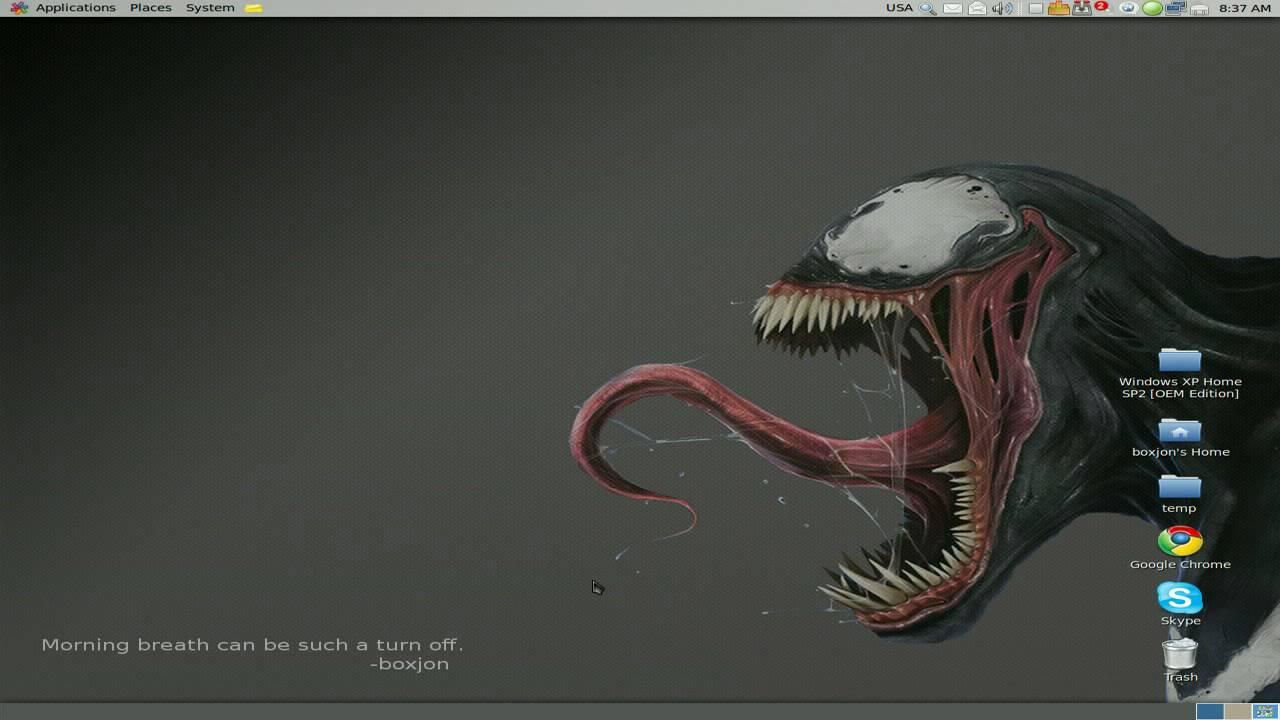This screenshot has width=1280, height=720.
Task: Switch the USA keyboard layout indicator
Action: pos(899,8)
